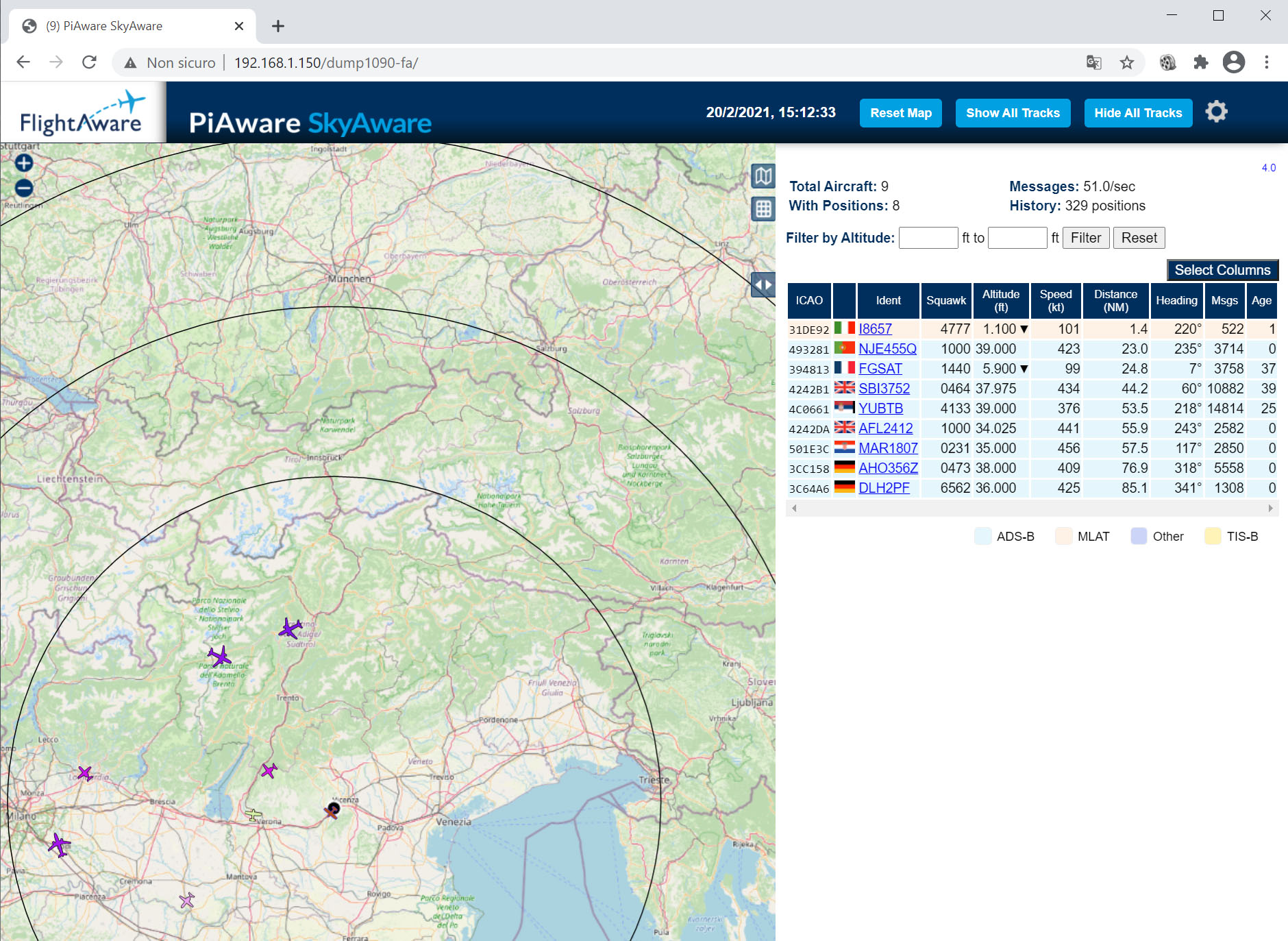Click the table horizontal scrollbar left arrow
This screenshot has width=1288, height=941.
pyautogui.click(x=794, y=509)
